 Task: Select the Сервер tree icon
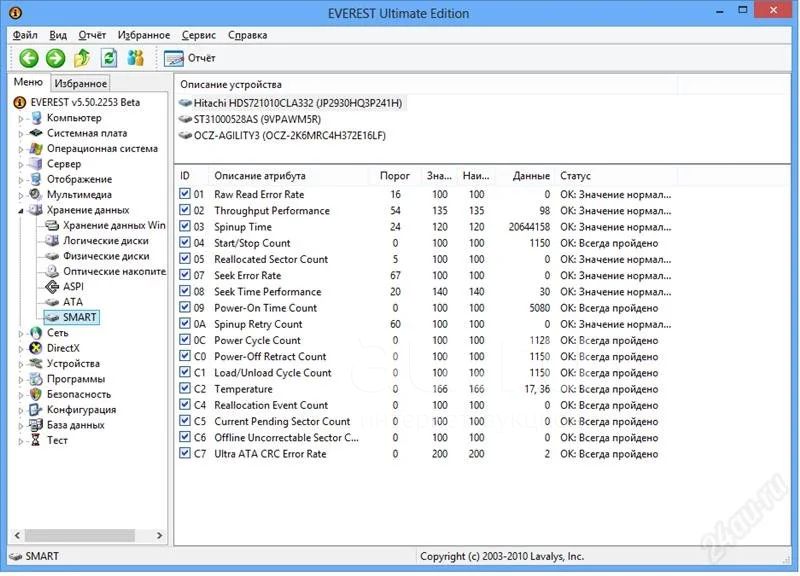[x=36, y=164]
